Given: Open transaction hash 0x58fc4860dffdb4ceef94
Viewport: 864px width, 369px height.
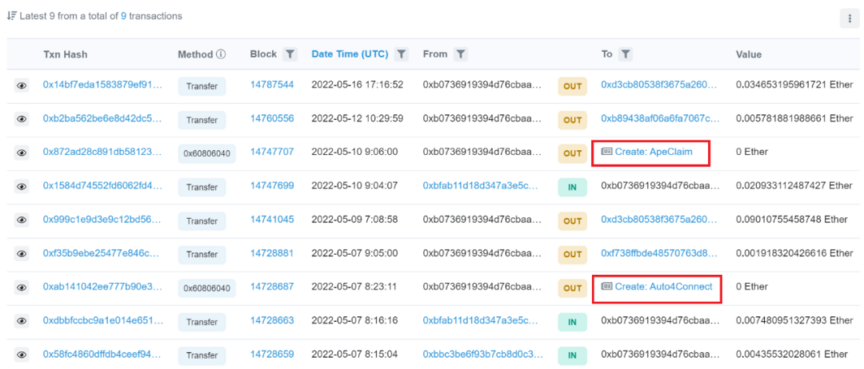Looking at the screenshot, I should click(103, 354).
